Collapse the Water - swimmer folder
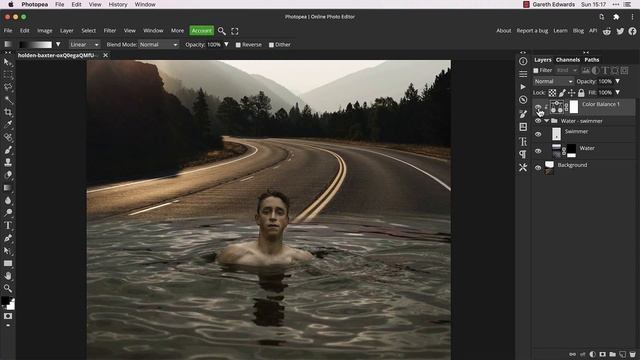Screen dimensions: 640x360 tap(547, 121)
